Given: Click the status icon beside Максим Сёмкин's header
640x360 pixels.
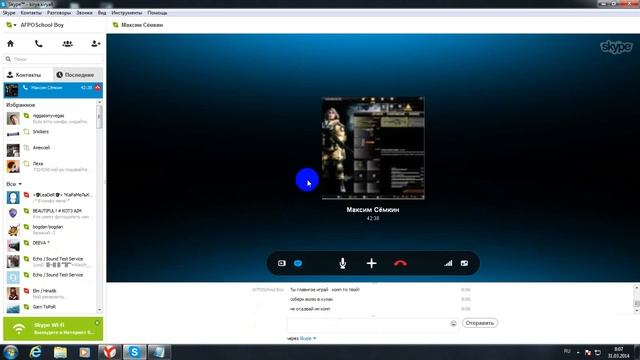Looking at the screenshot, I should click(x=116, y=25).
